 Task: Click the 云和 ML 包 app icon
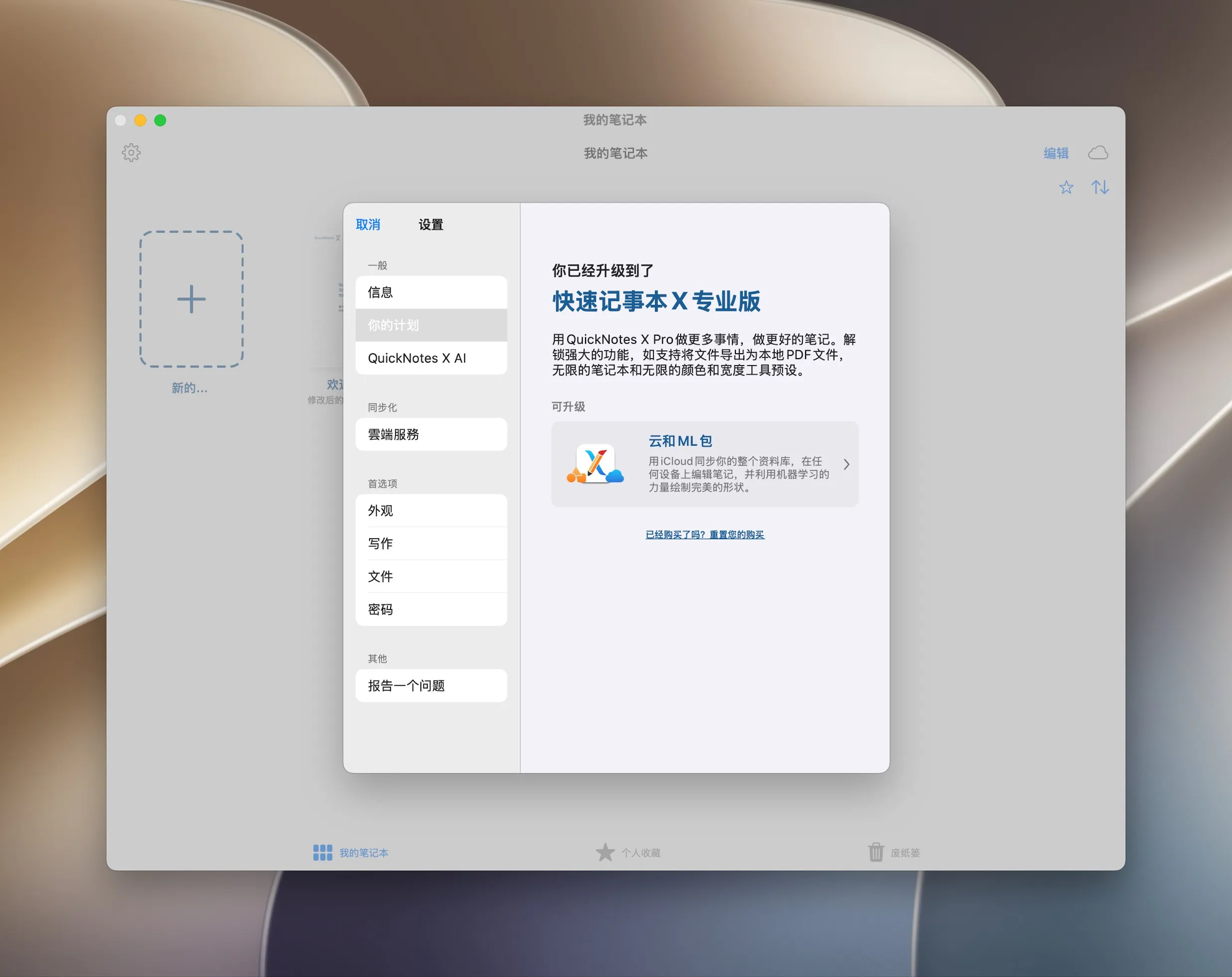pos(596,464)
